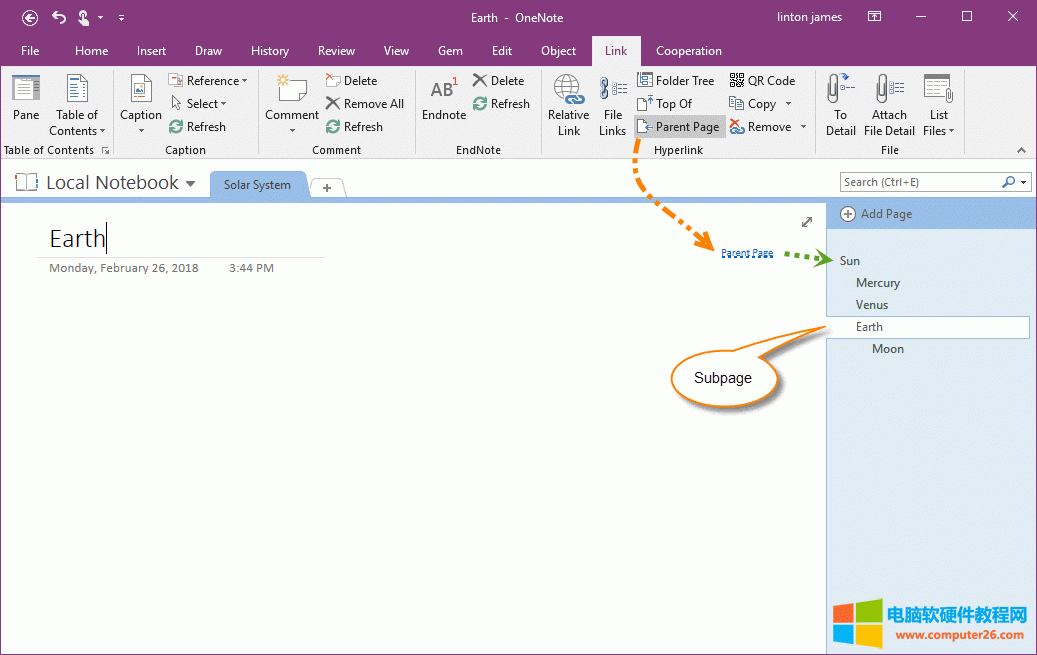Expand the Local Notebook dropdown
This screenshot has width=1037, height=655.
coord(190,184)
